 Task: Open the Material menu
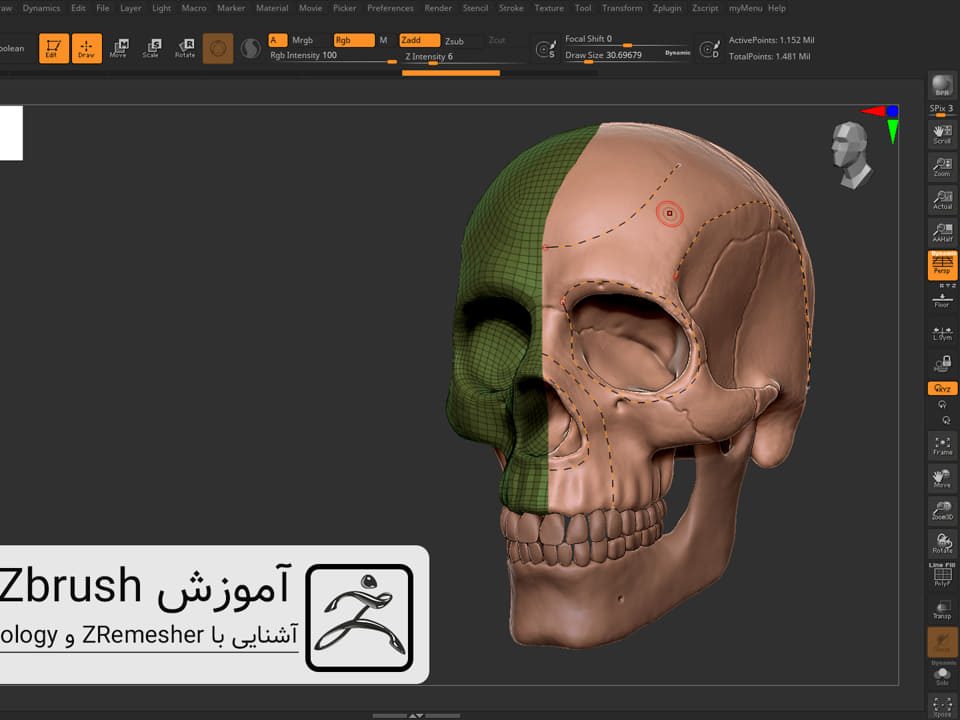pyautogui.click(x=272, y=8)
